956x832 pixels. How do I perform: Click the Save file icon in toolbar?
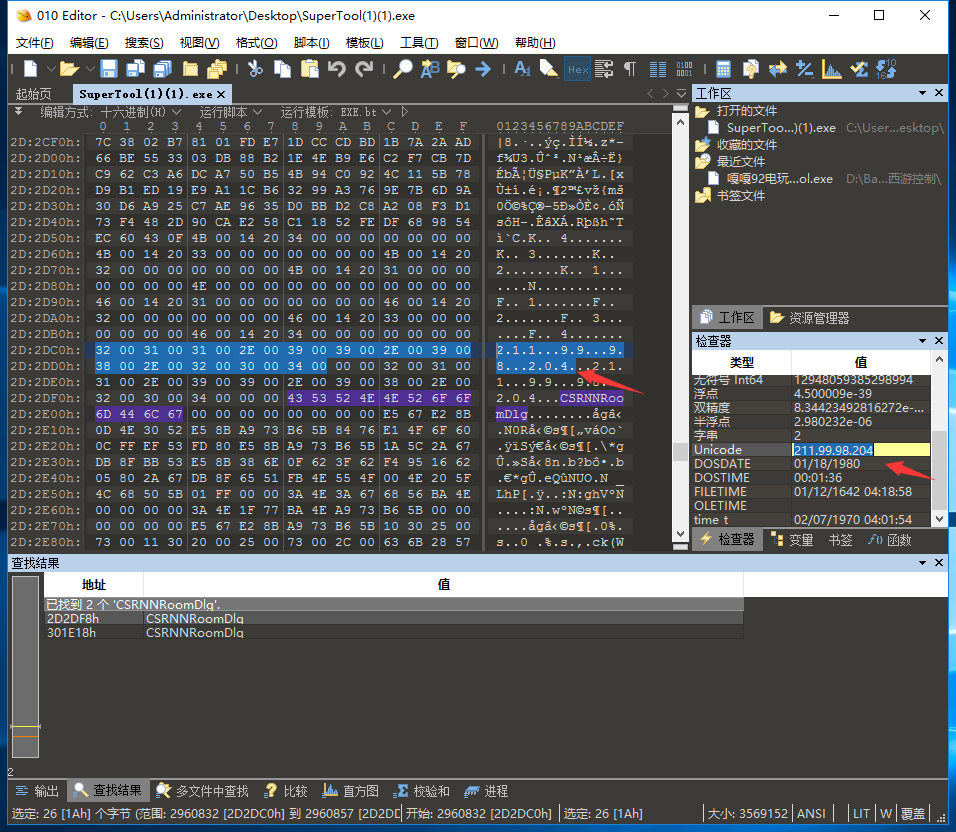[109, 69]
